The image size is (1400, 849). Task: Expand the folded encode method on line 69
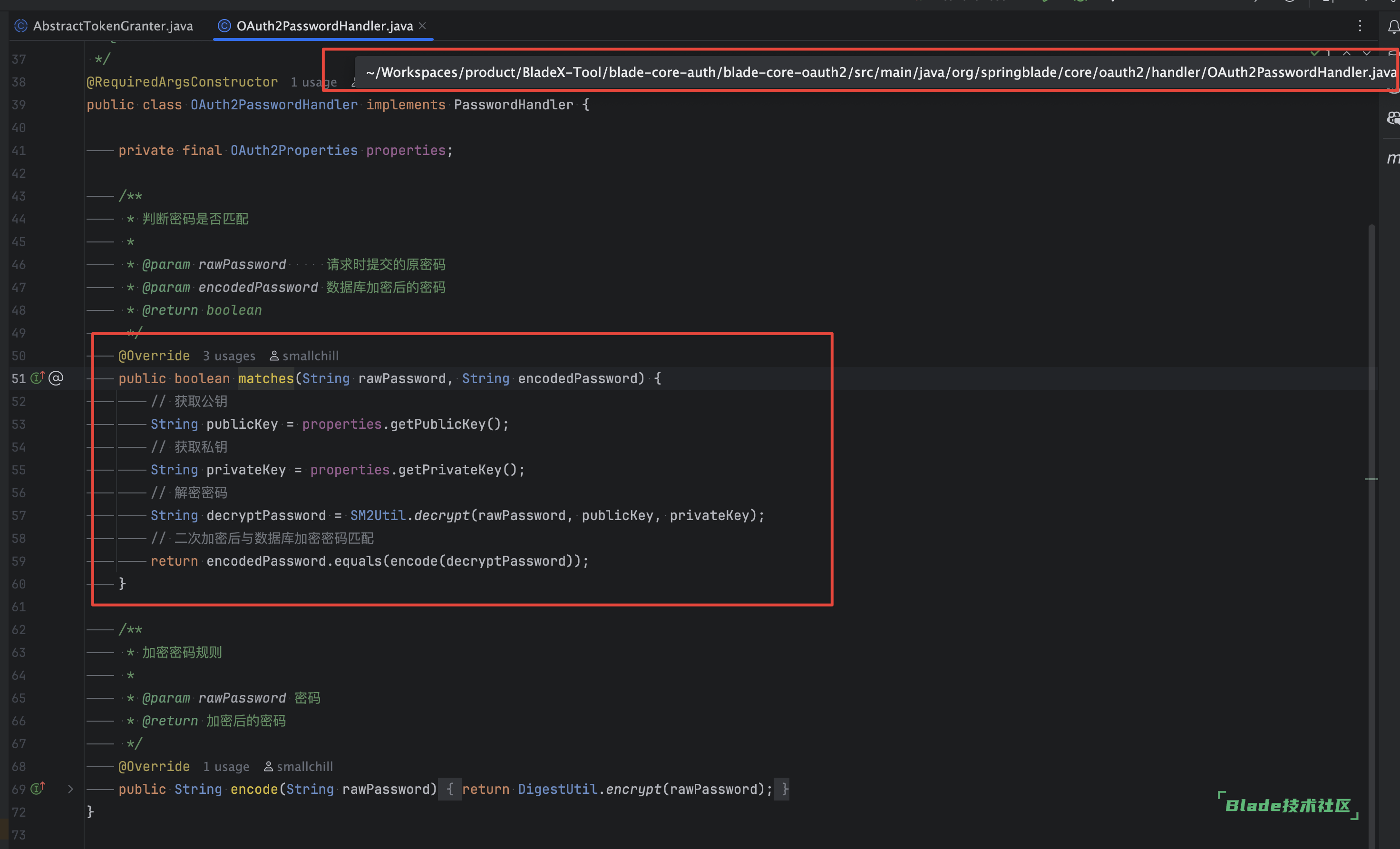pos(70,789)
